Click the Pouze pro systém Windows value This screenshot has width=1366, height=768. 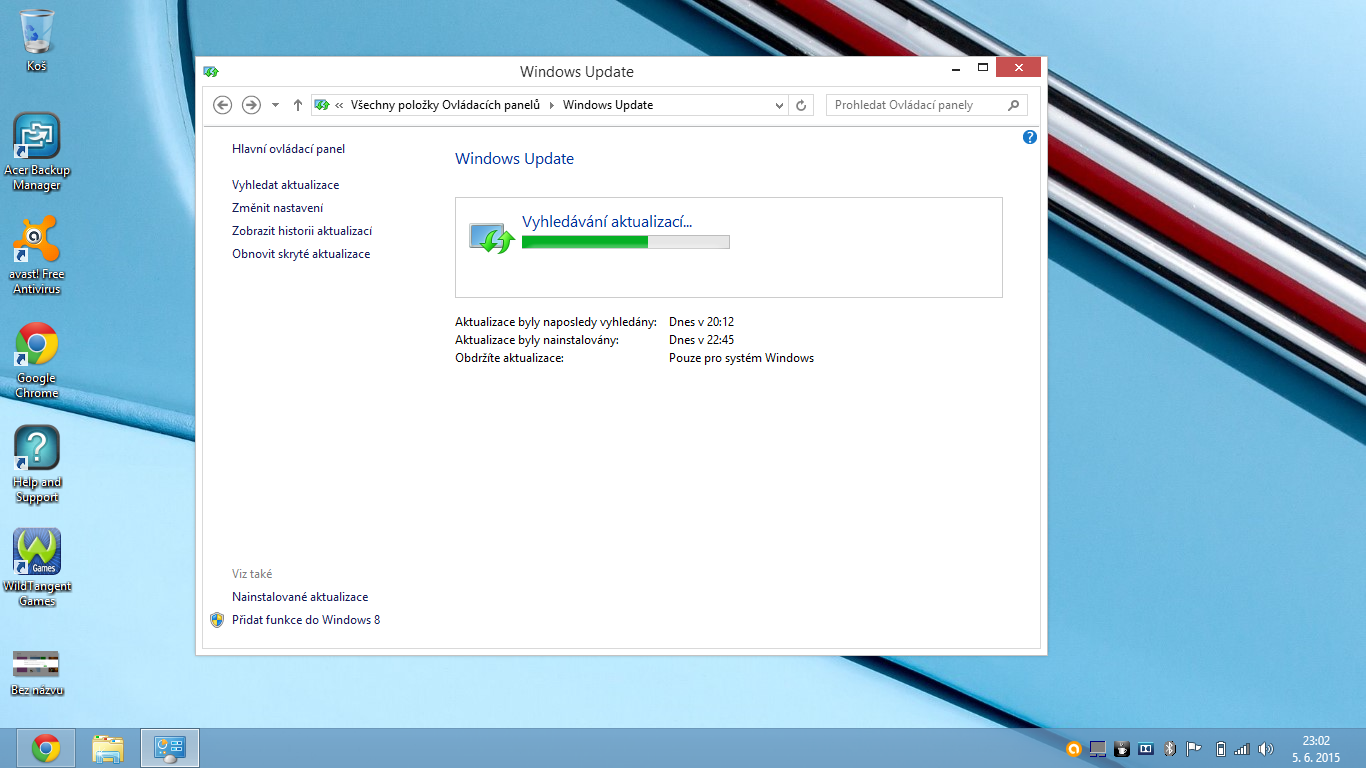[741, 358]
